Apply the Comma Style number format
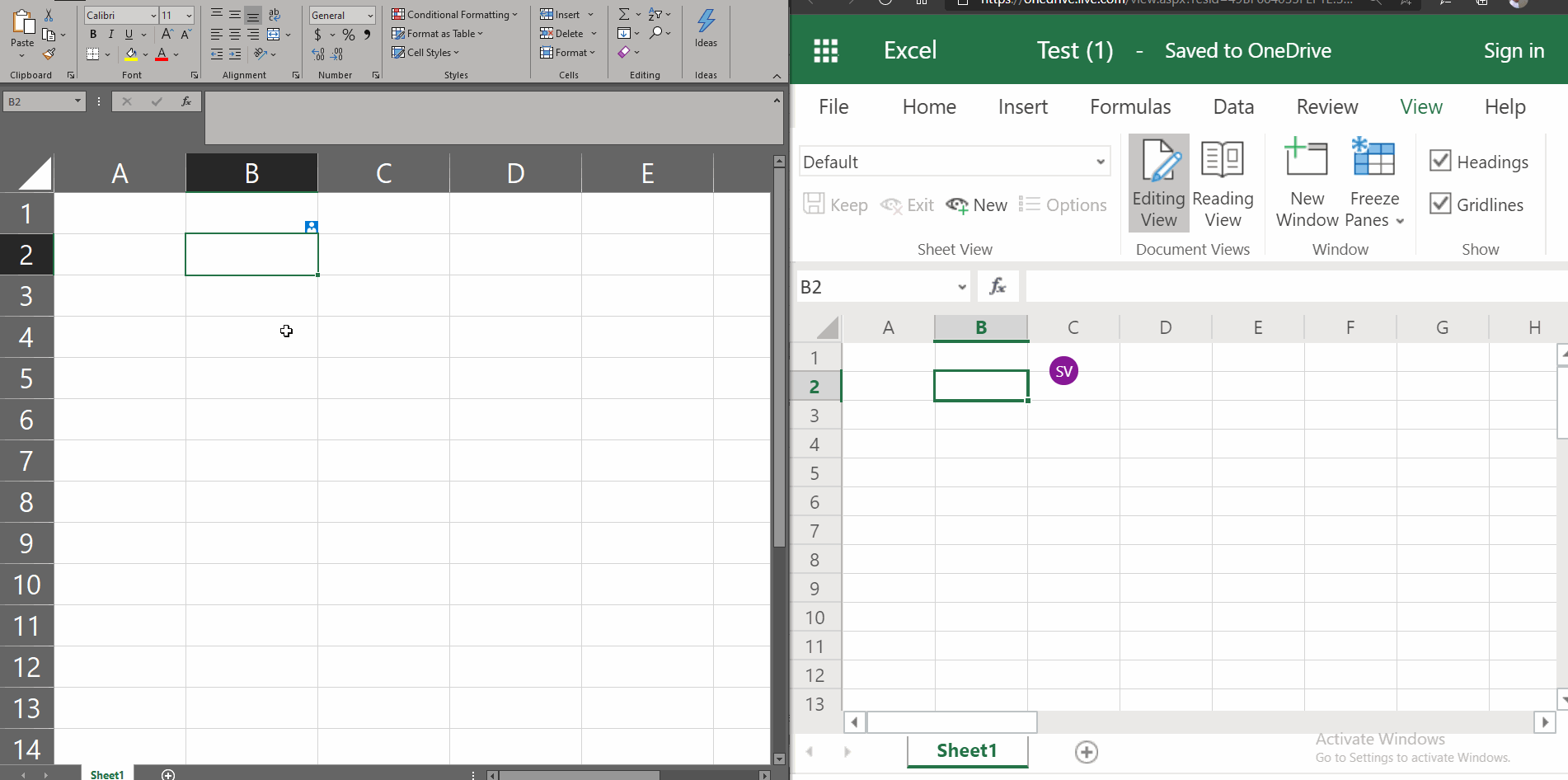The width and height of the screenshot is (1568, 780). click(367, 35)
